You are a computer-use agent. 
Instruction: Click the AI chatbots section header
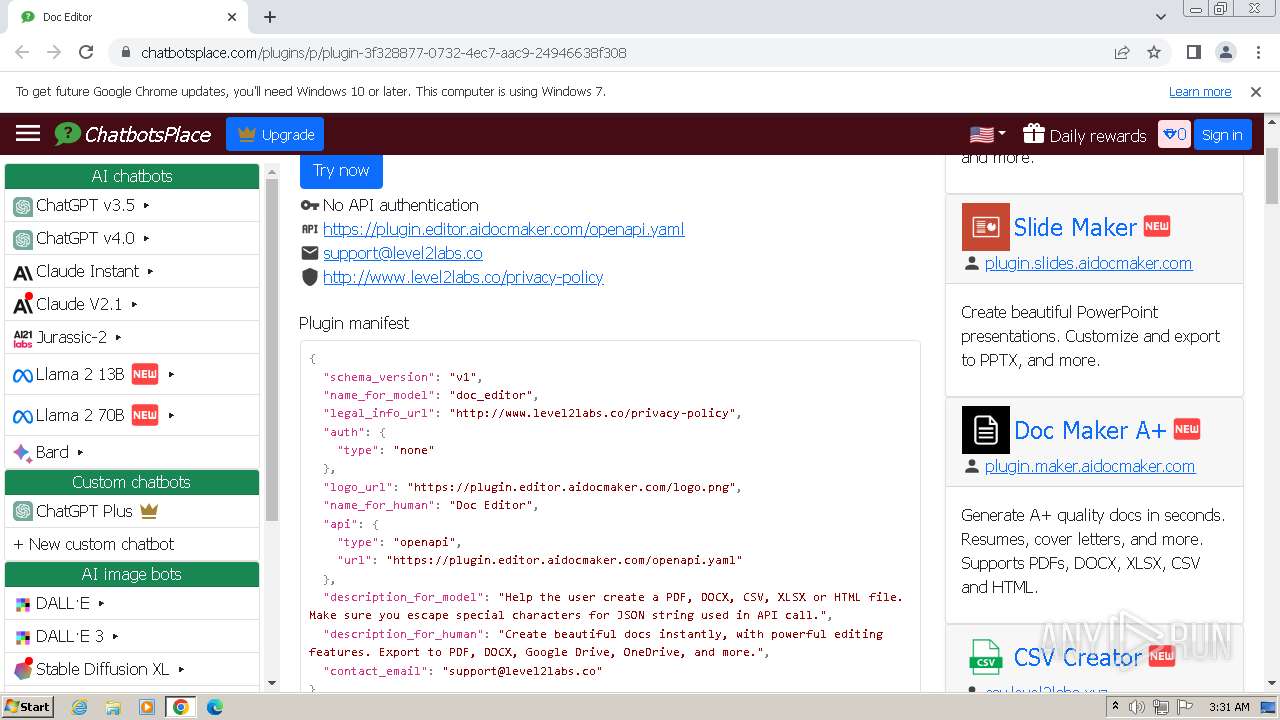[x=132, y=176]
